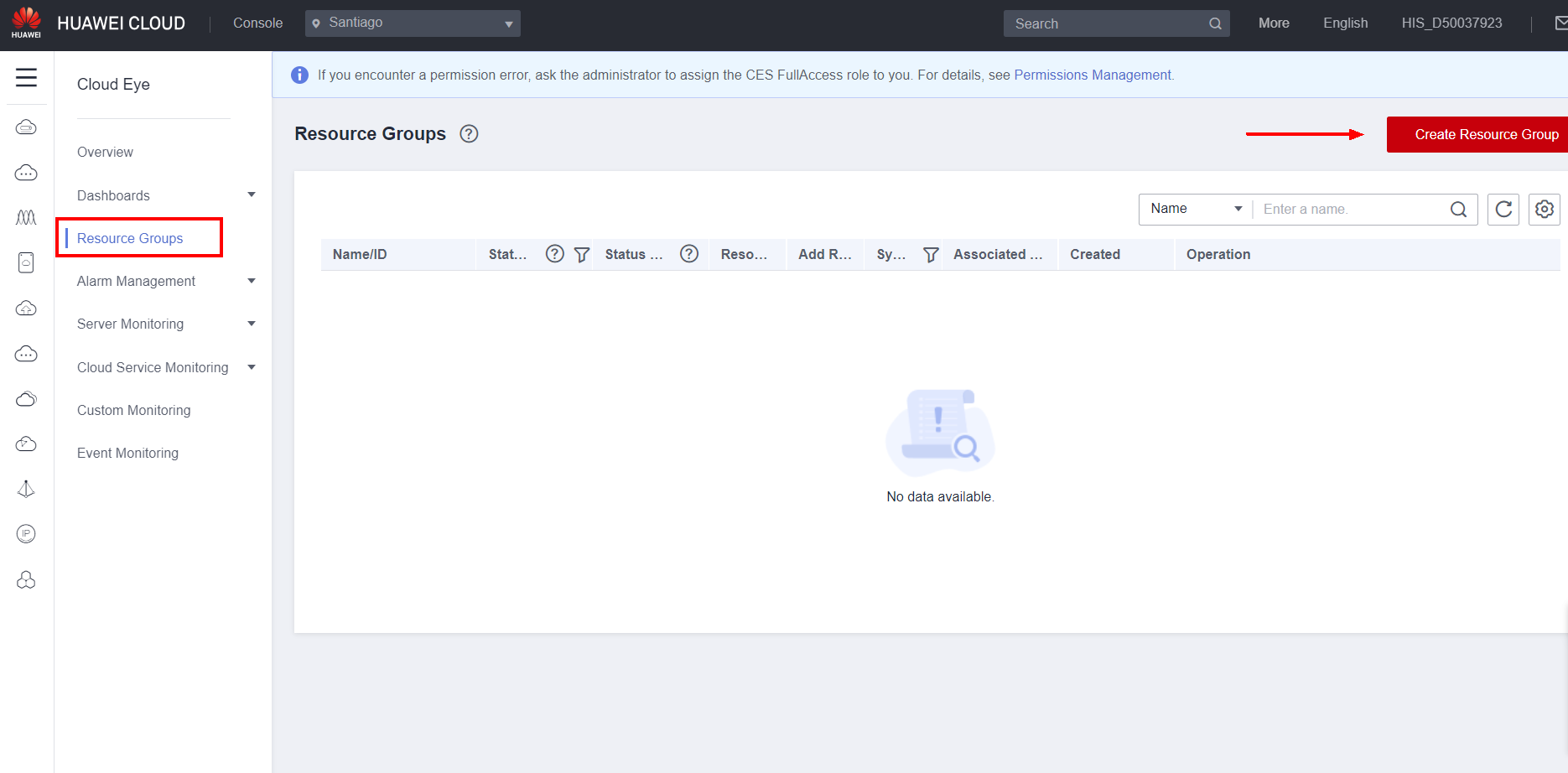The height and width of the screenshot is (773, 1568).
Task: Click the refresh table icon
Action: [x=1503, y=210]
